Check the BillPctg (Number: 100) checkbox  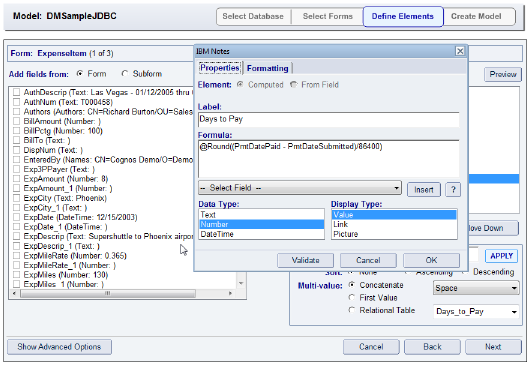click(16, 130)
